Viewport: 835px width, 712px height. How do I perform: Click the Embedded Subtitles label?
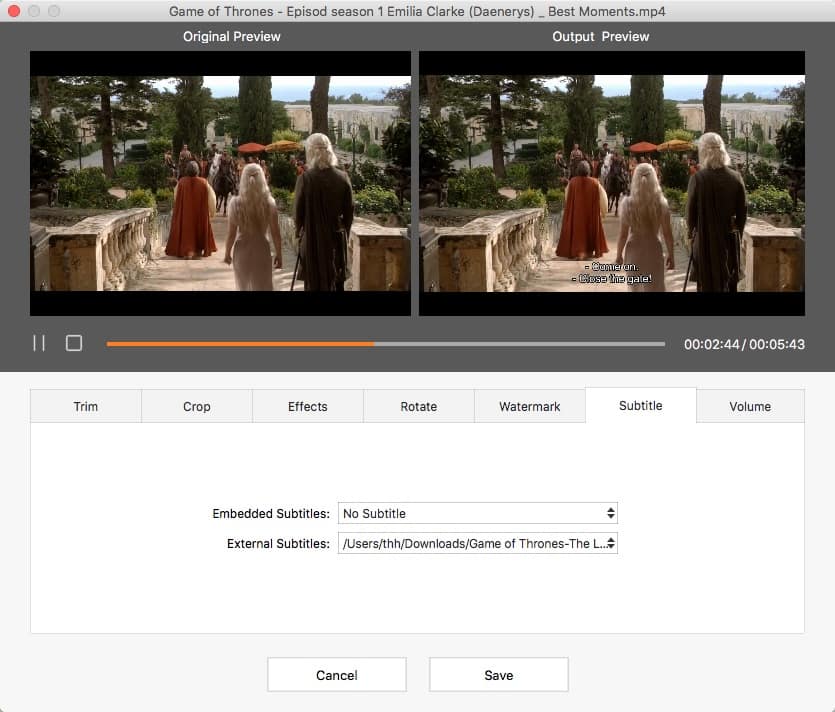pyautogui.click(x=271, y=513)
